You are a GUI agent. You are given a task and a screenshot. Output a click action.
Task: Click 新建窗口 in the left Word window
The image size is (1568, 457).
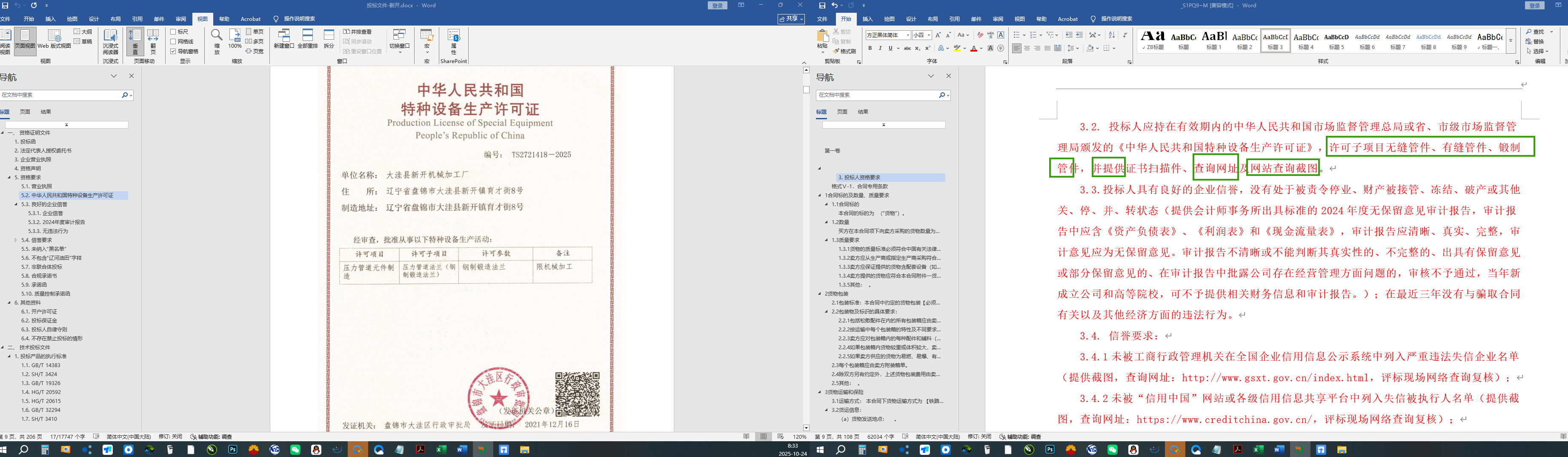click(x=283, y=39)
